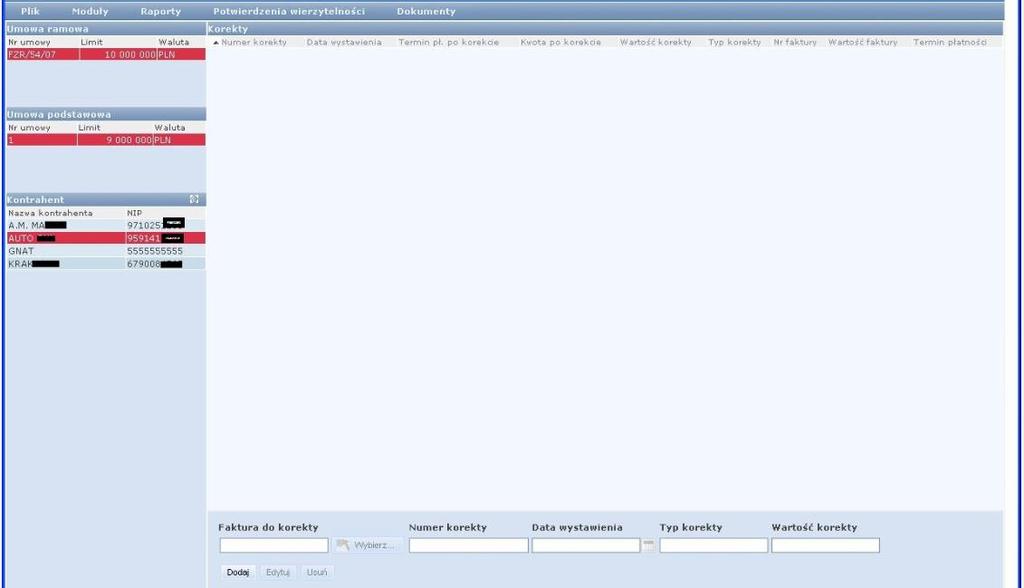The image size is (1024, 588).
Task: Click the Usuń button
Action: click(317, 572)
